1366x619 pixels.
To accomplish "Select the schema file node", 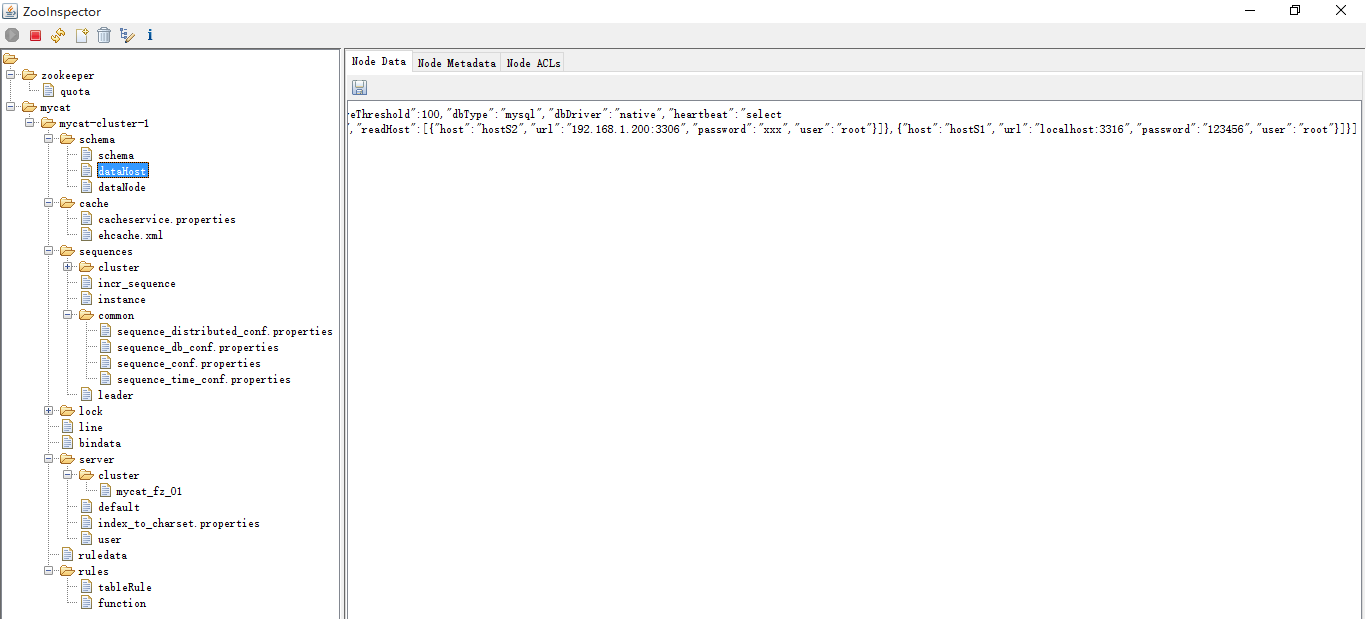I will [115, 155].
